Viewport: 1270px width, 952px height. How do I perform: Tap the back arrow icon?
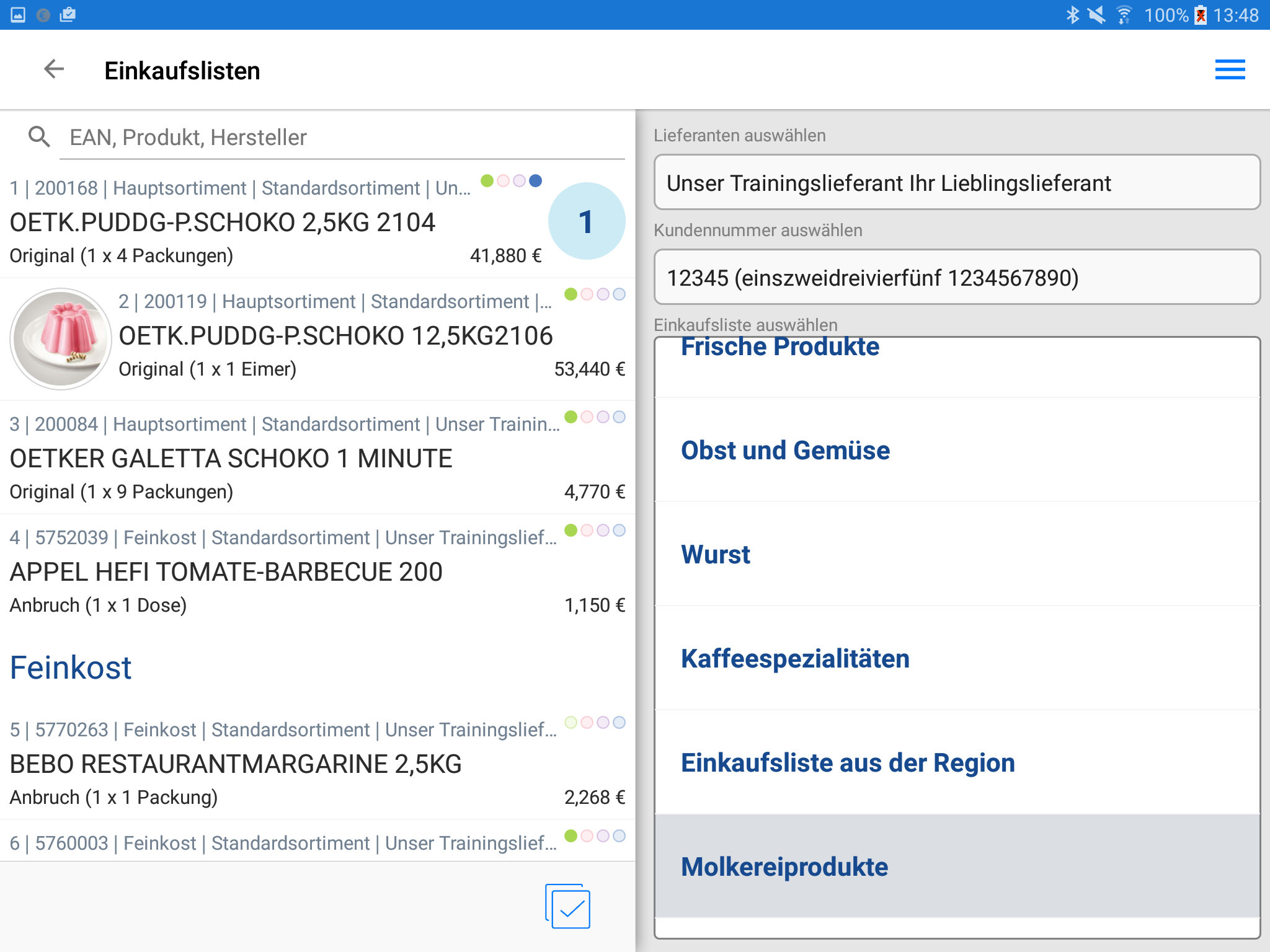(x=55, y=69)
